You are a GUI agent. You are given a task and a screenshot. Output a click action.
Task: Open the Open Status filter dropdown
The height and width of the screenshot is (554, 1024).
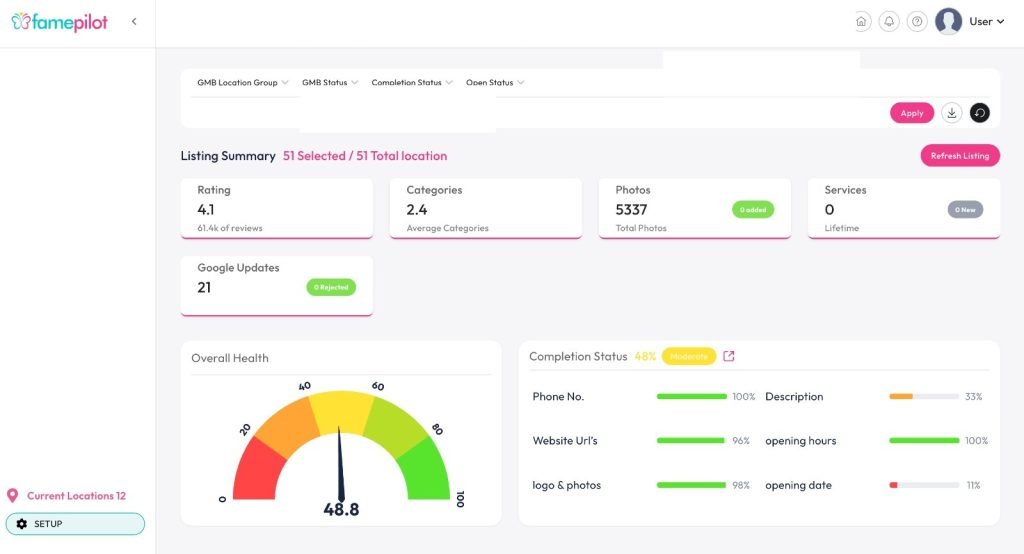click(494, 82)
